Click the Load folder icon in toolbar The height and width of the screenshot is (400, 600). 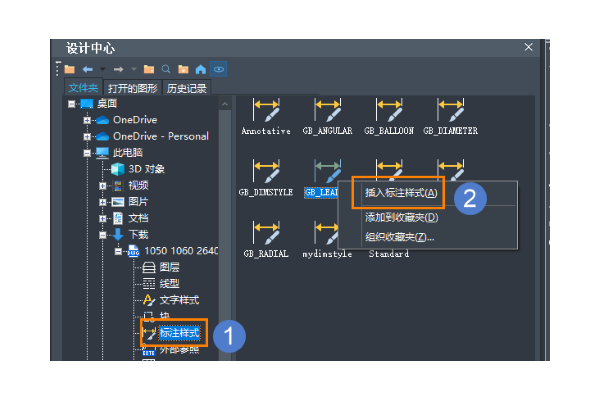pos(69,69)
